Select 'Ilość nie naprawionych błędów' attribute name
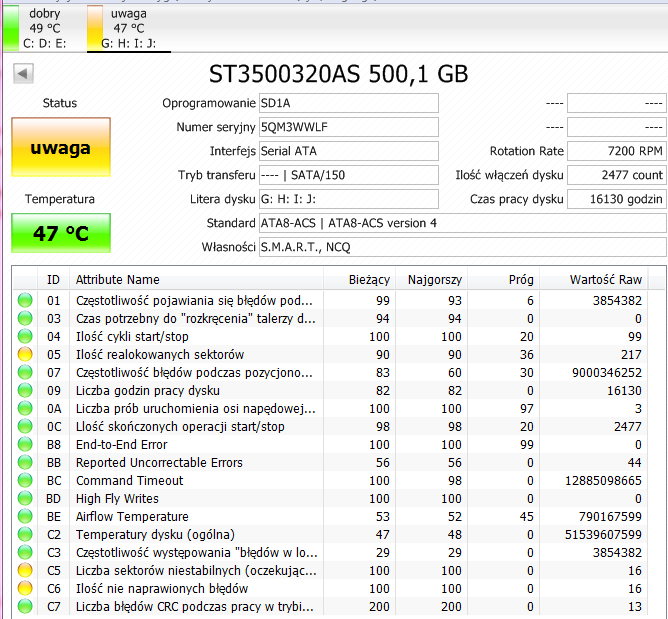The width and height of the screenshot is (668, 619). point(162,588)
